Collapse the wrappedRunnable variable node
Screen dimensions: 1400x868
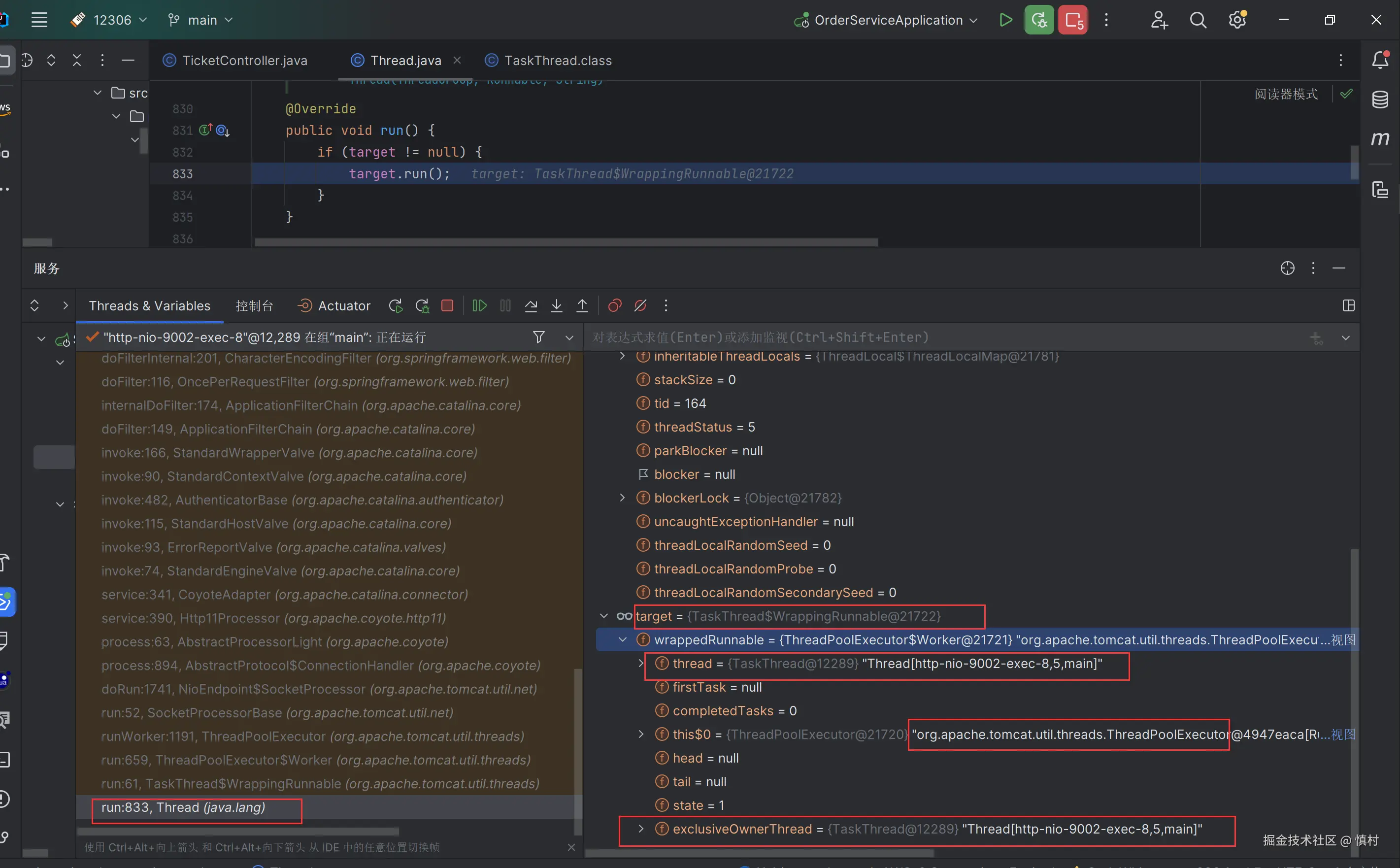622,639
